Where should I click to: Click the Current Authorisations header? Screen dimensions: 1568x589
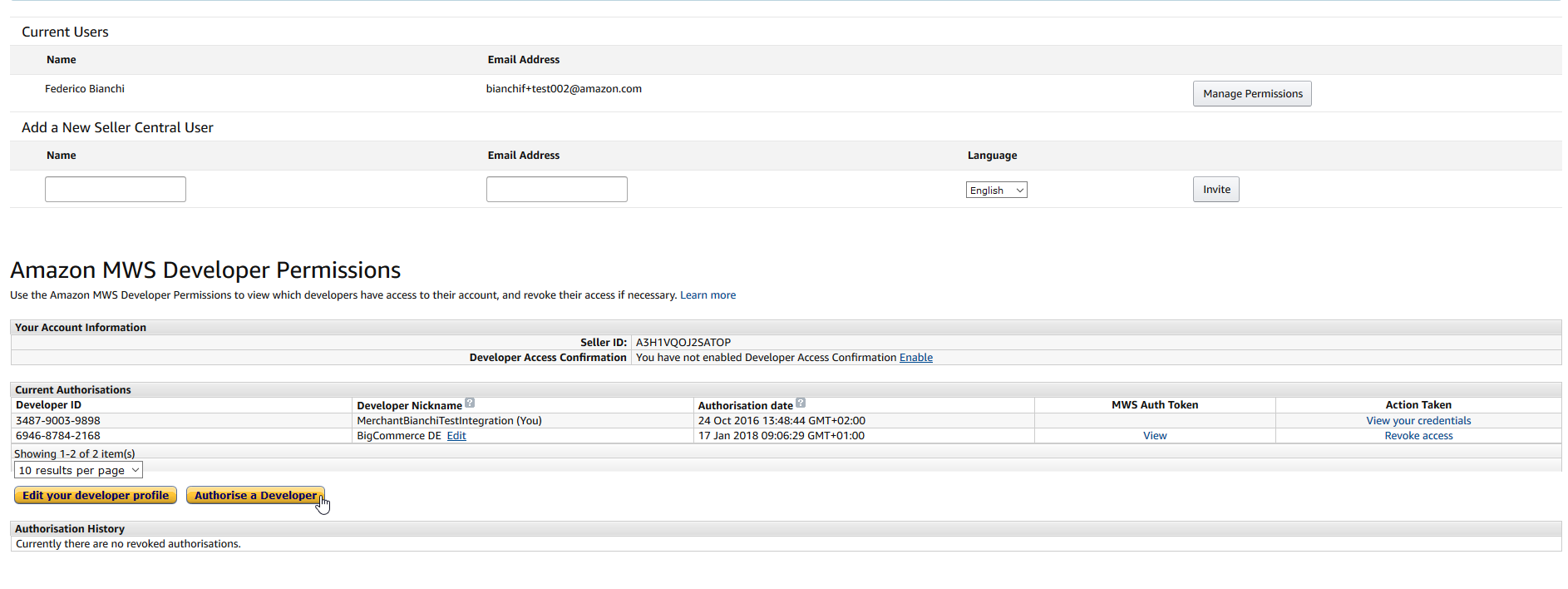pos(73,390)
